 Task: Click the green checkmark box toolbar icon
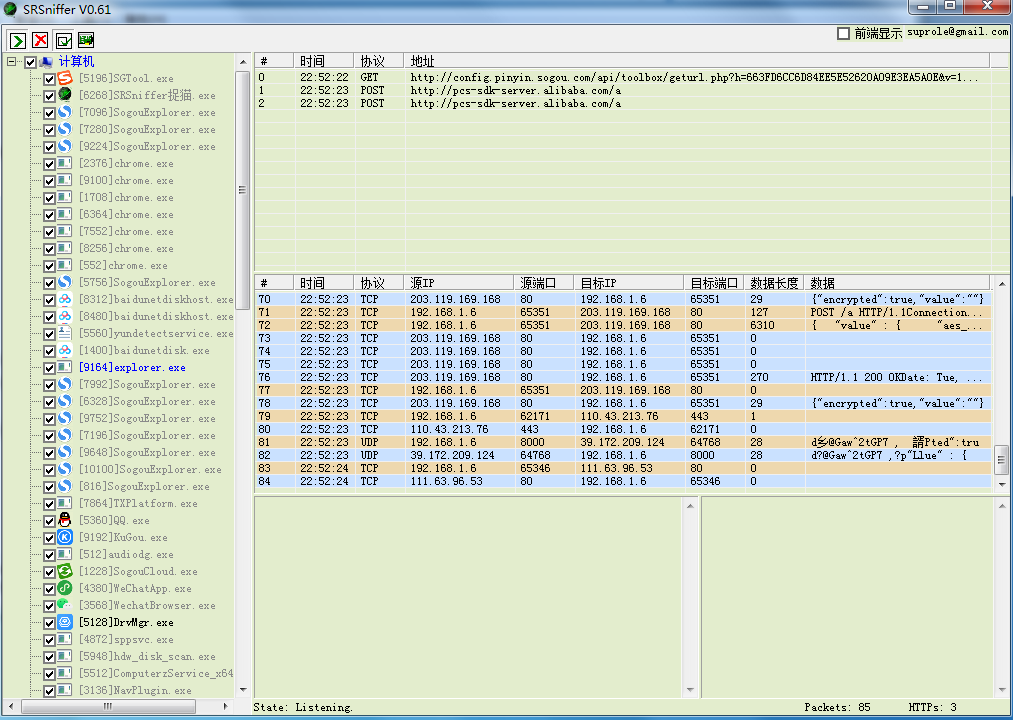click(63, 41)
